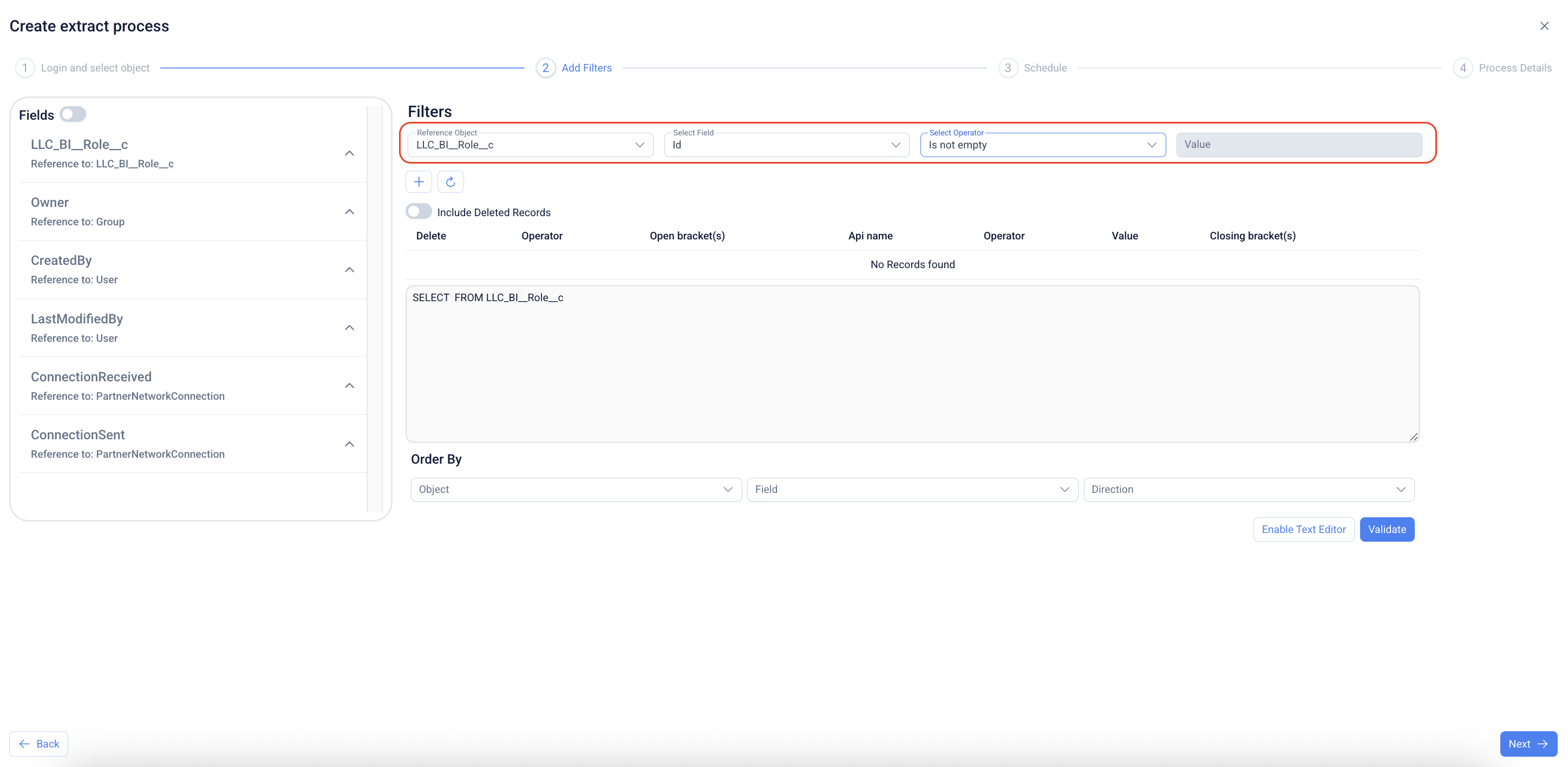Open the Order By Direction dropdown

coord(1248,490)
